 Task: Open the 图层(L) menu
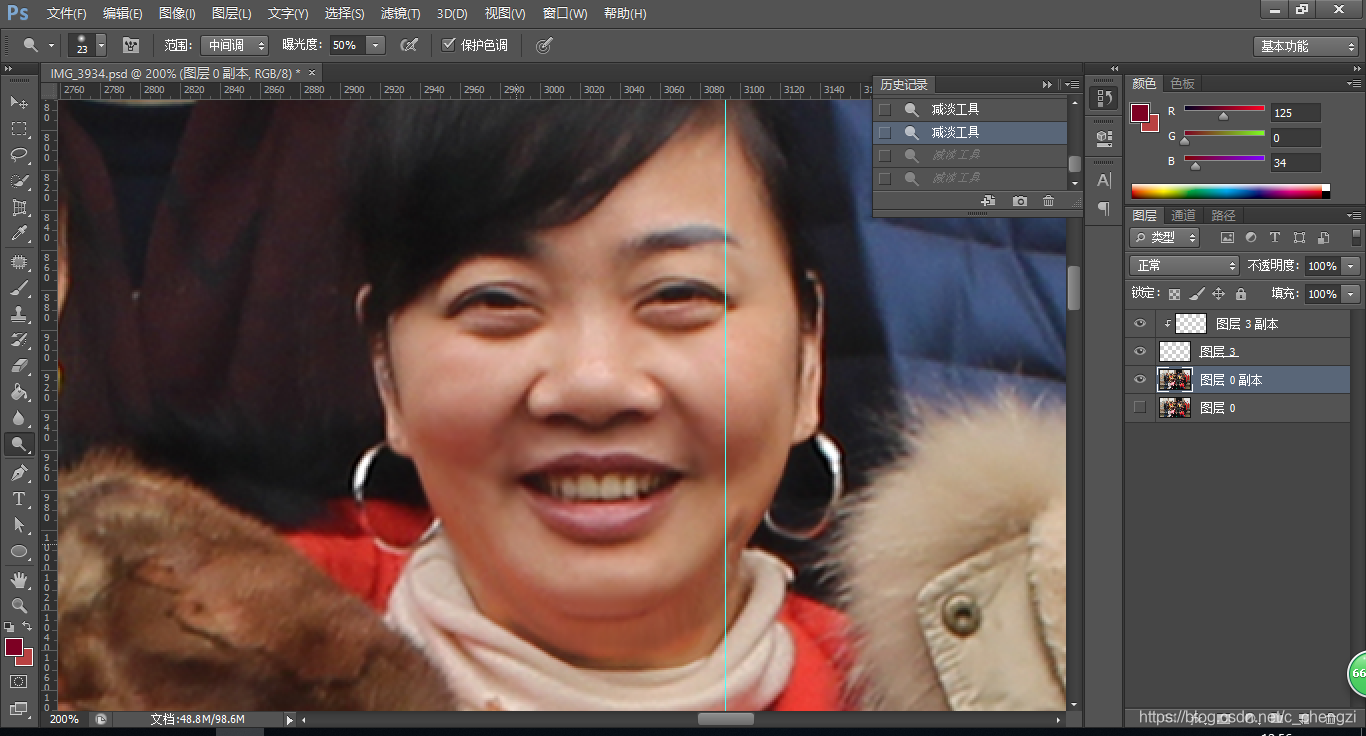[x=232, y=14]
